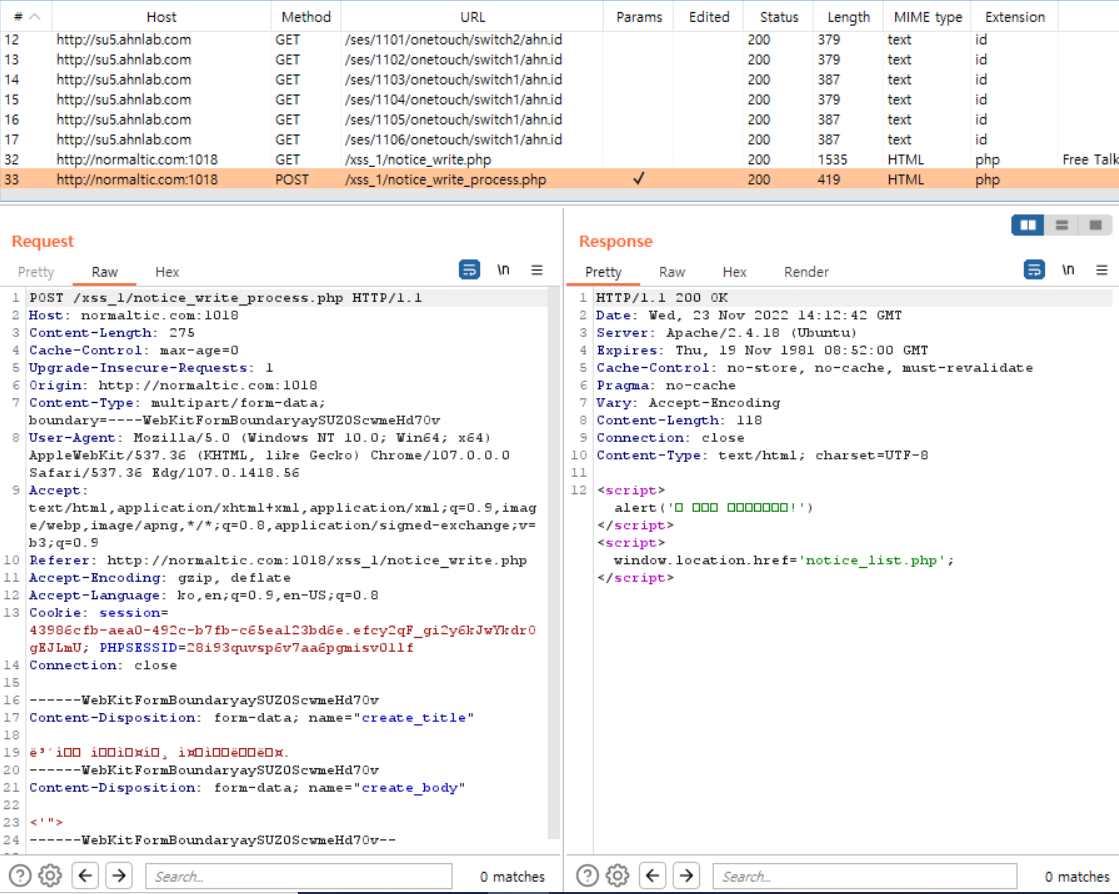The height and width of the screenshot is (894, 1119).
Task: Select history row 13 /ses/1102 request
Action: (560, 59)
